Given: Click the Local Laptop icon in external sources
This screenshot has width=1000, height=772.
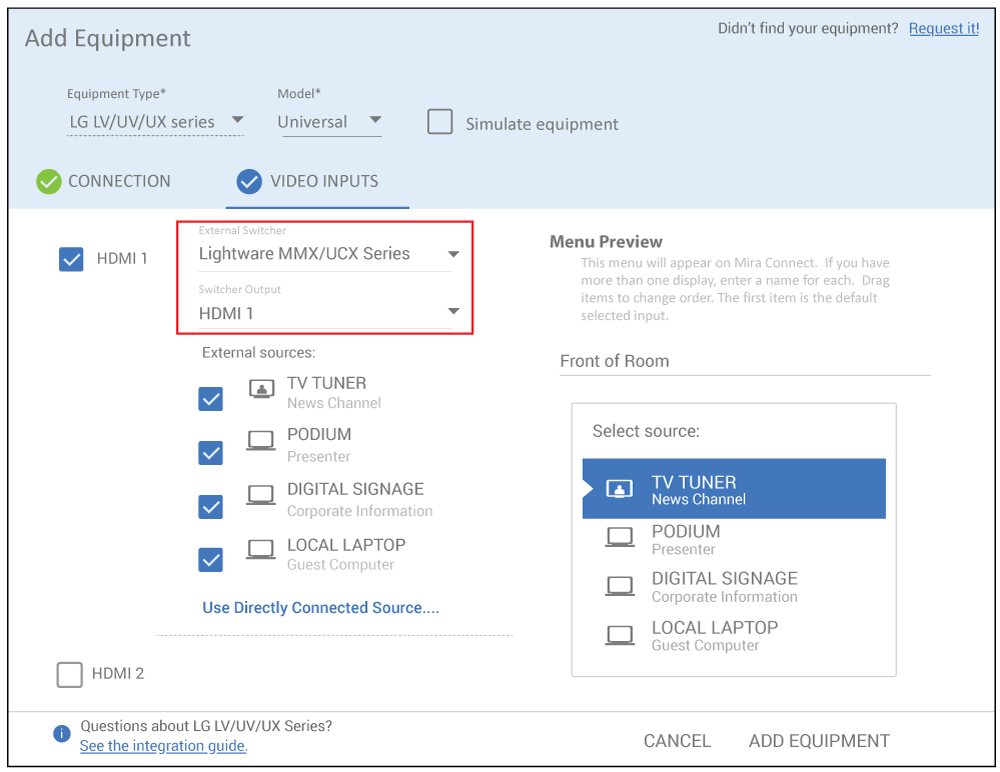Looking at the screenshot, I should [x=261, y=550].
